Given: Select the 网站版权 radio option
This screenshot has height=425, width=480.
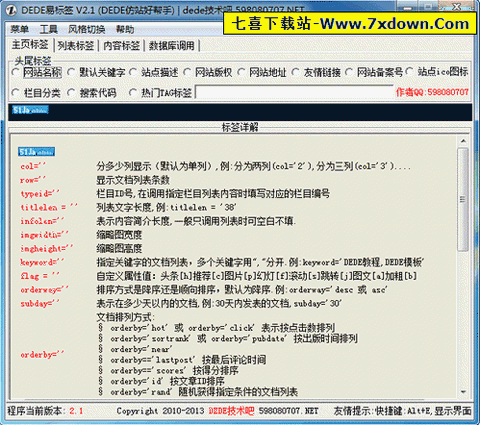Looking at the screenshot, I should click(x=187, y=72).
